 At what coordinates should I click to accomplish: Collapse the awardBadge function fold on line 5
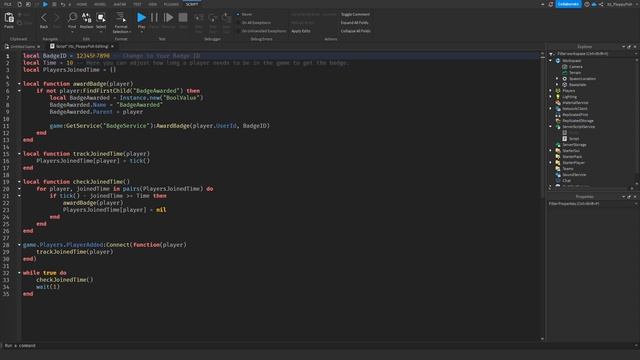19,84
